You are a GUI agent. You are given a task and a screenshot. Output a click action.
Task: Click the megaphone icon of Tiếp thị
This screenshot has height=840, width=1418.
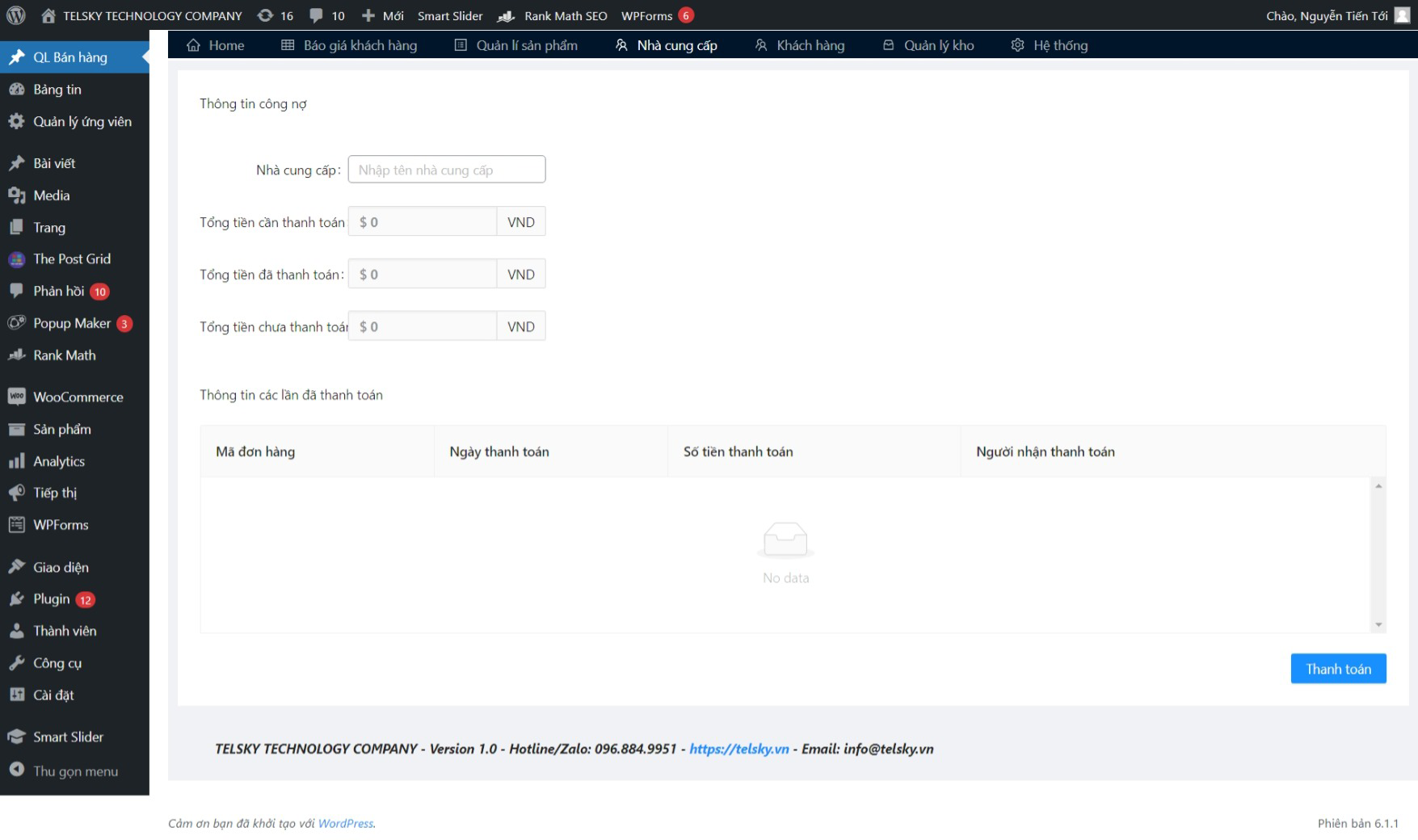point(16,493)
